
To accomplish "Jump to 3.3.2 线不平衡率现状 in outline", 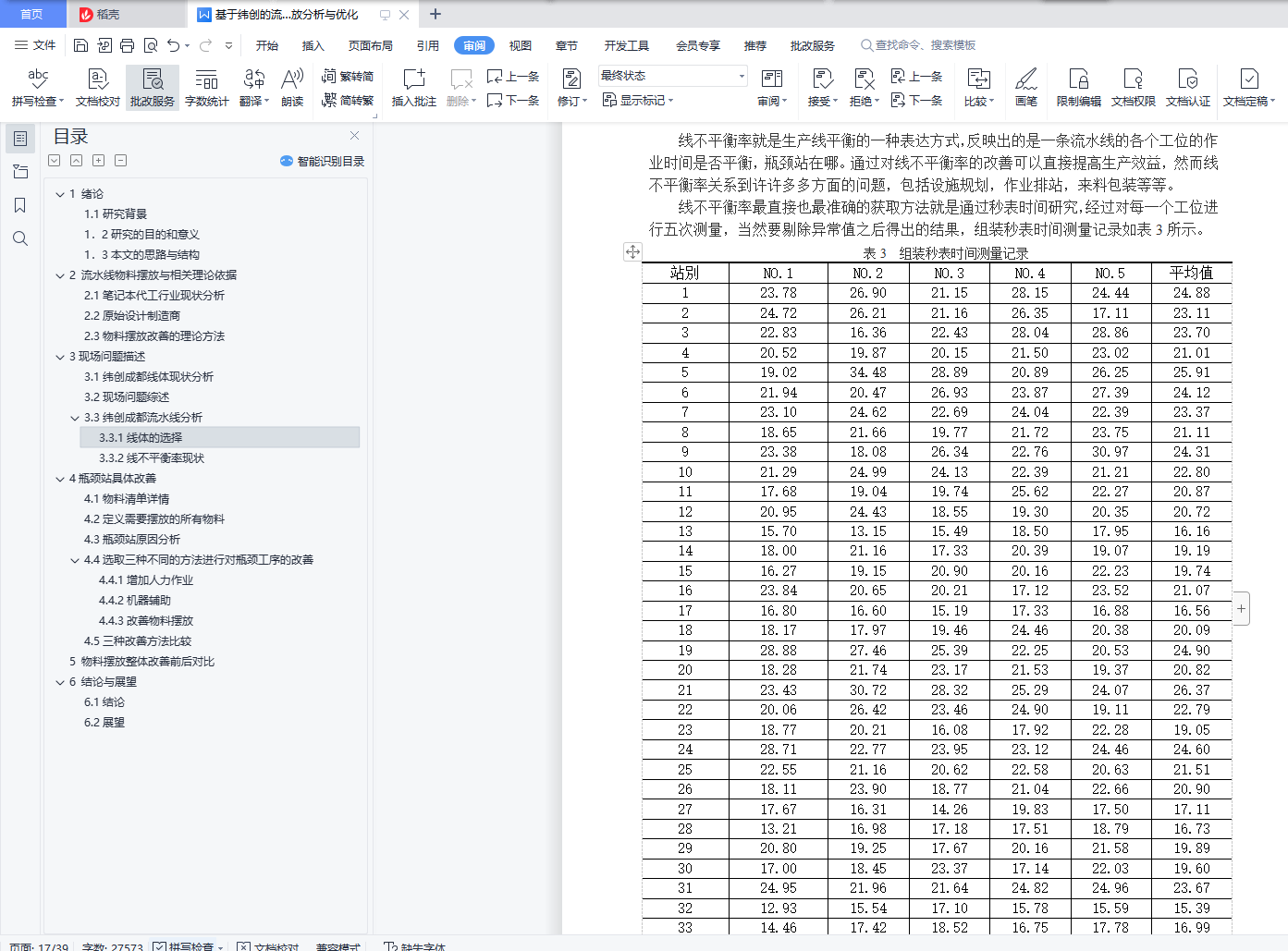I will pos(152,458).
